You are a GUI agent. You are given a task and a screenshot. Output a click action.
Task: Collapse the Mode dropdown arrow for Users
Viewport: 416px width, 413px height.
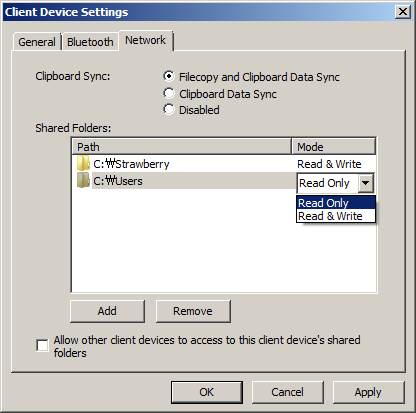(x=366, y=183)
